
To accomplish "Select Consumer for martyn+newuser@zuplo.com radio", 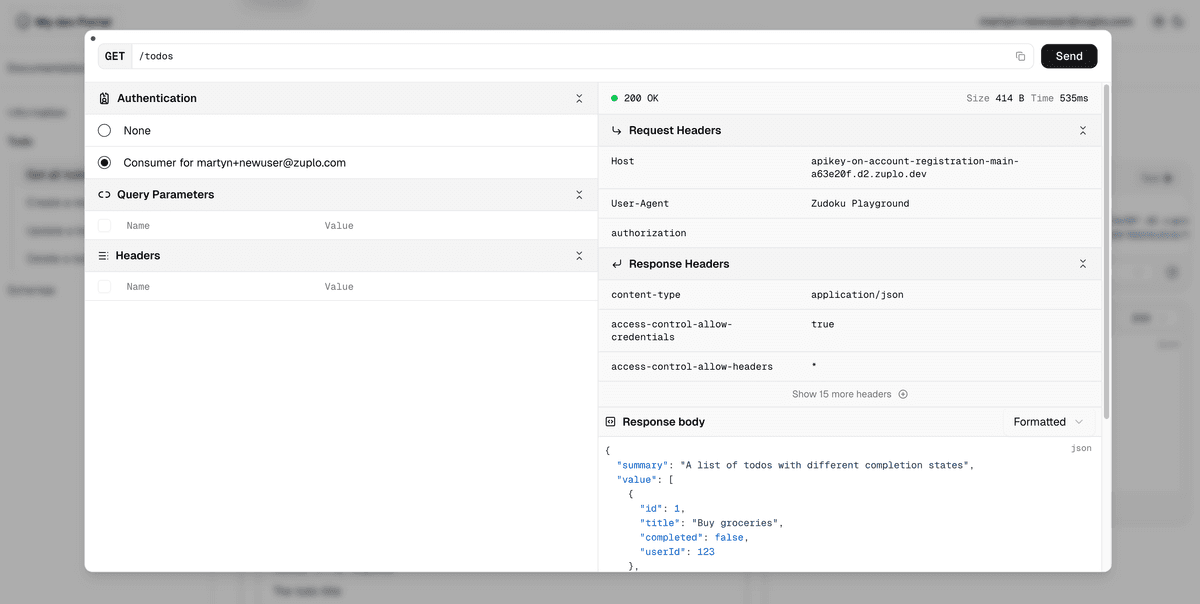I will tap(104, 163).
